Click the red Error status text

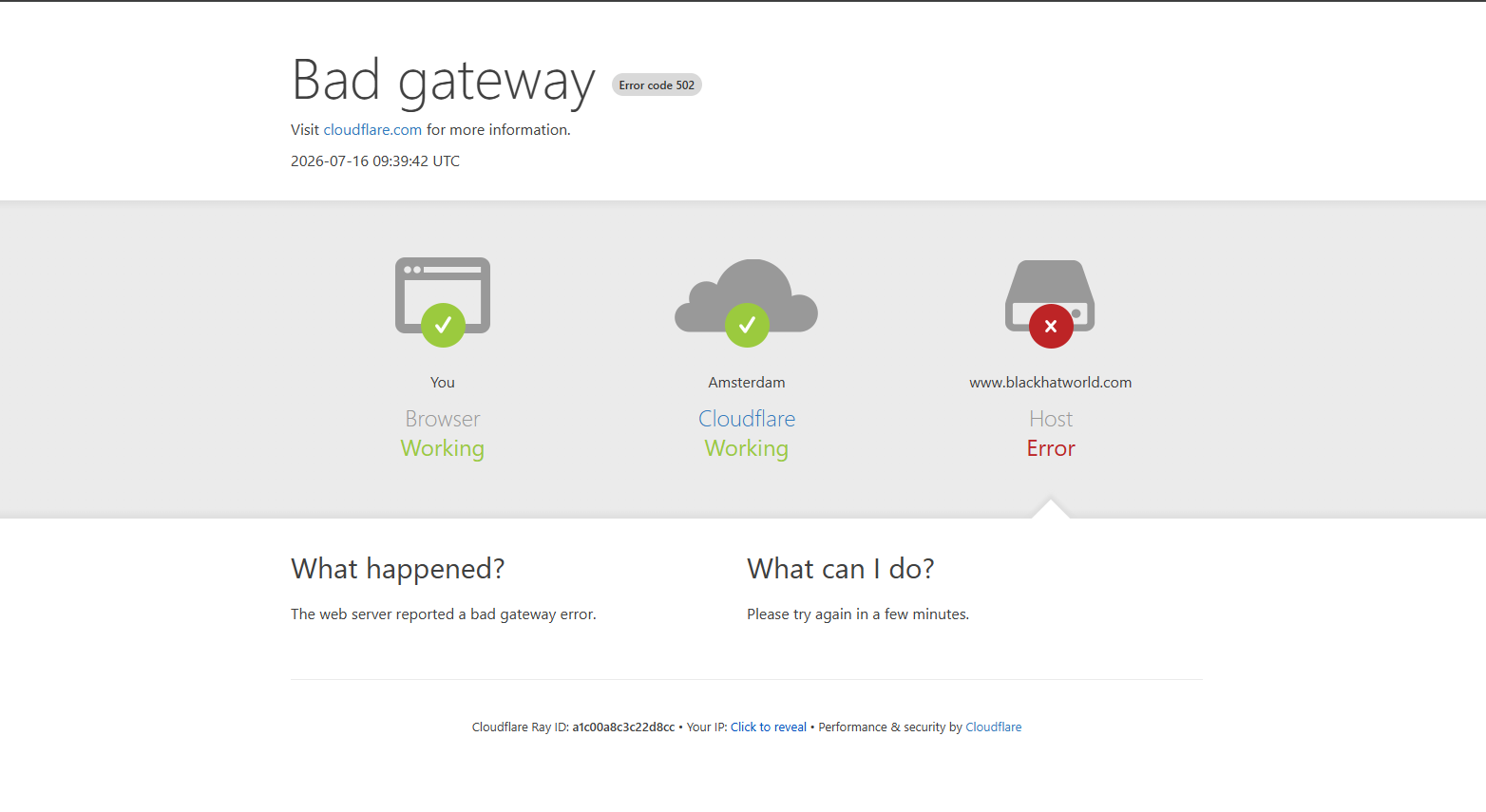click(1051, 448)
